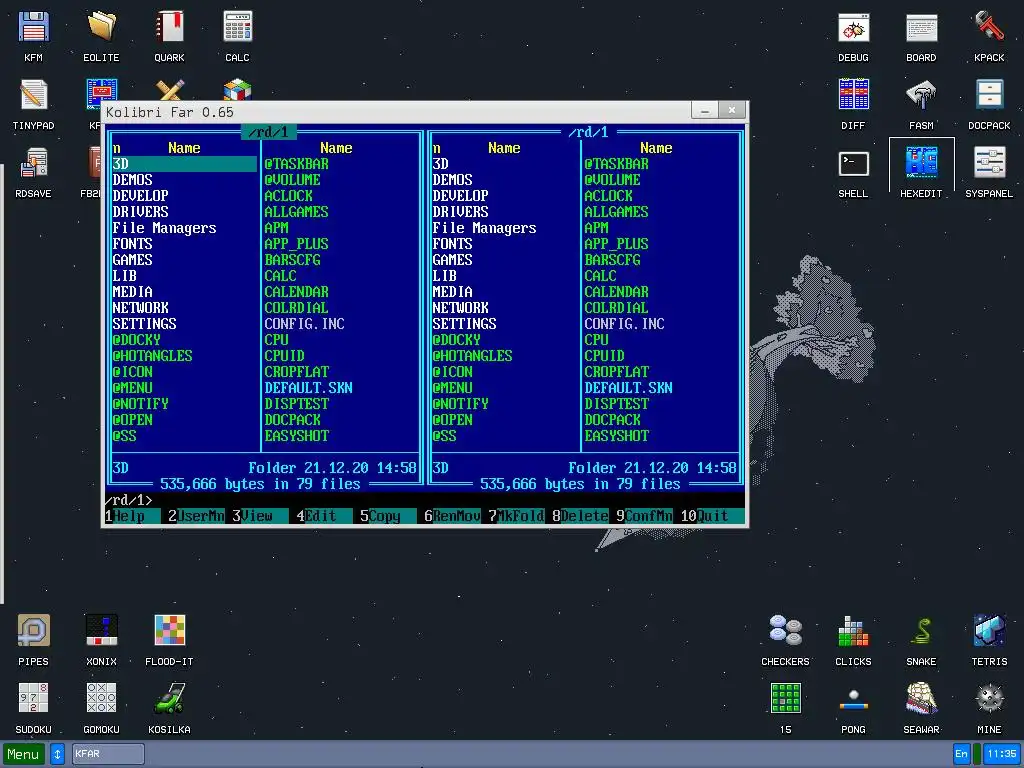Select EASYSHOT in the left panel
Screen dimensions: 1024x768
click(x=296, y=436)
